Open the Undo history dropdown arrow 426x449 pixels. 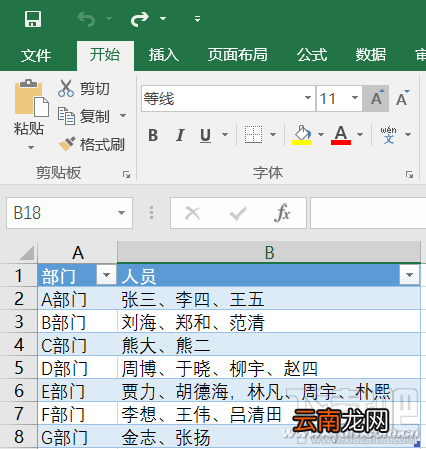point(109,19)
